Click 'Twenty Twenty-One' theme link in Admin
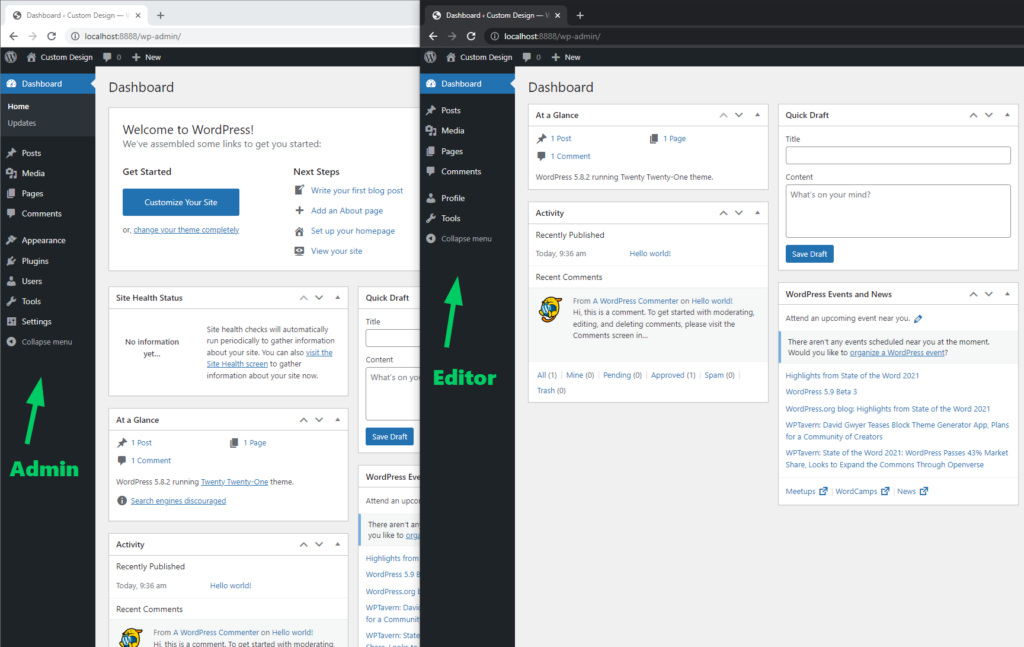This screenshot has width=1024, height=647. [234, 482]
